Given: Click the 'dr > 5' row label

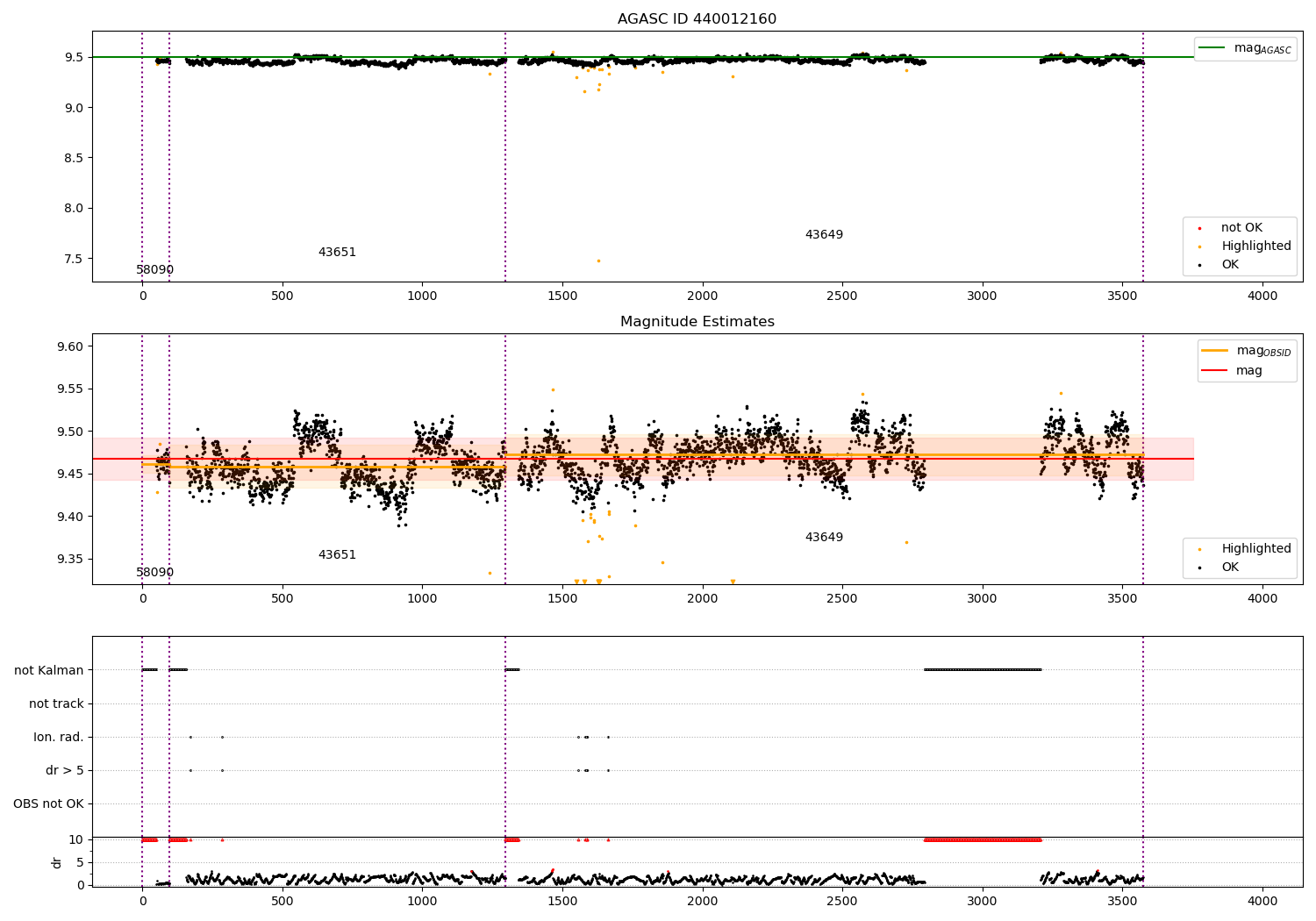Looking at the screenshot, I should [65, 771].
